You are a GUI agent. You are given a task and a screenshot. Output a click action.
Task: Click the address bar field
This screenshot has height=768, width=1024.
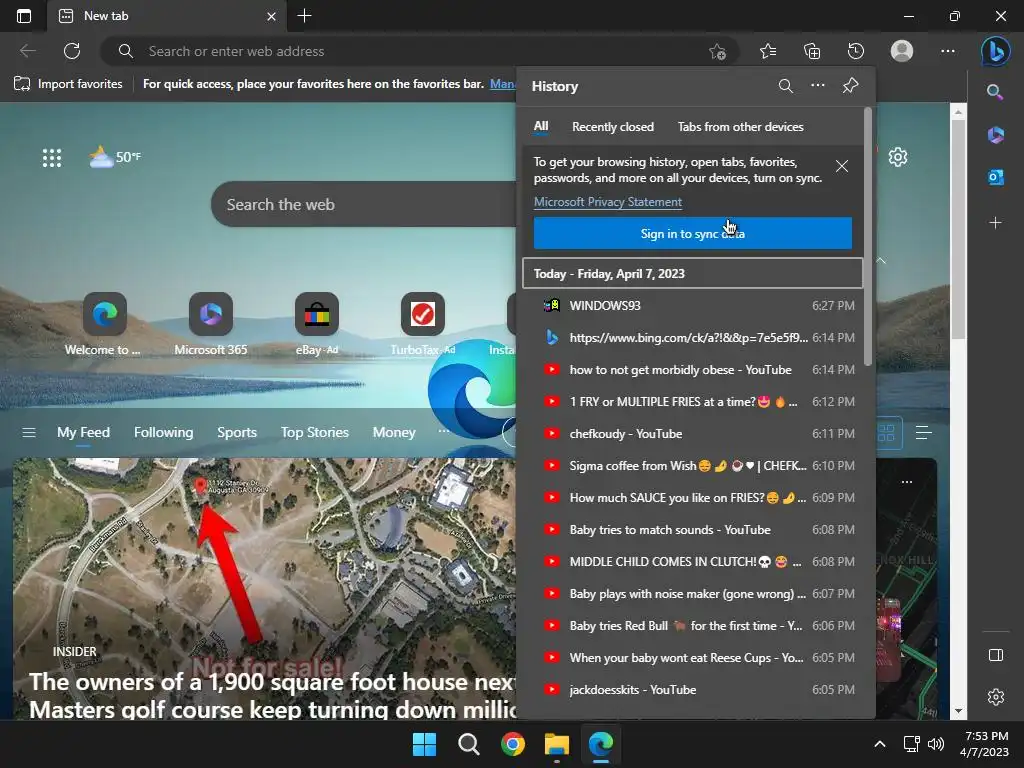419,51
